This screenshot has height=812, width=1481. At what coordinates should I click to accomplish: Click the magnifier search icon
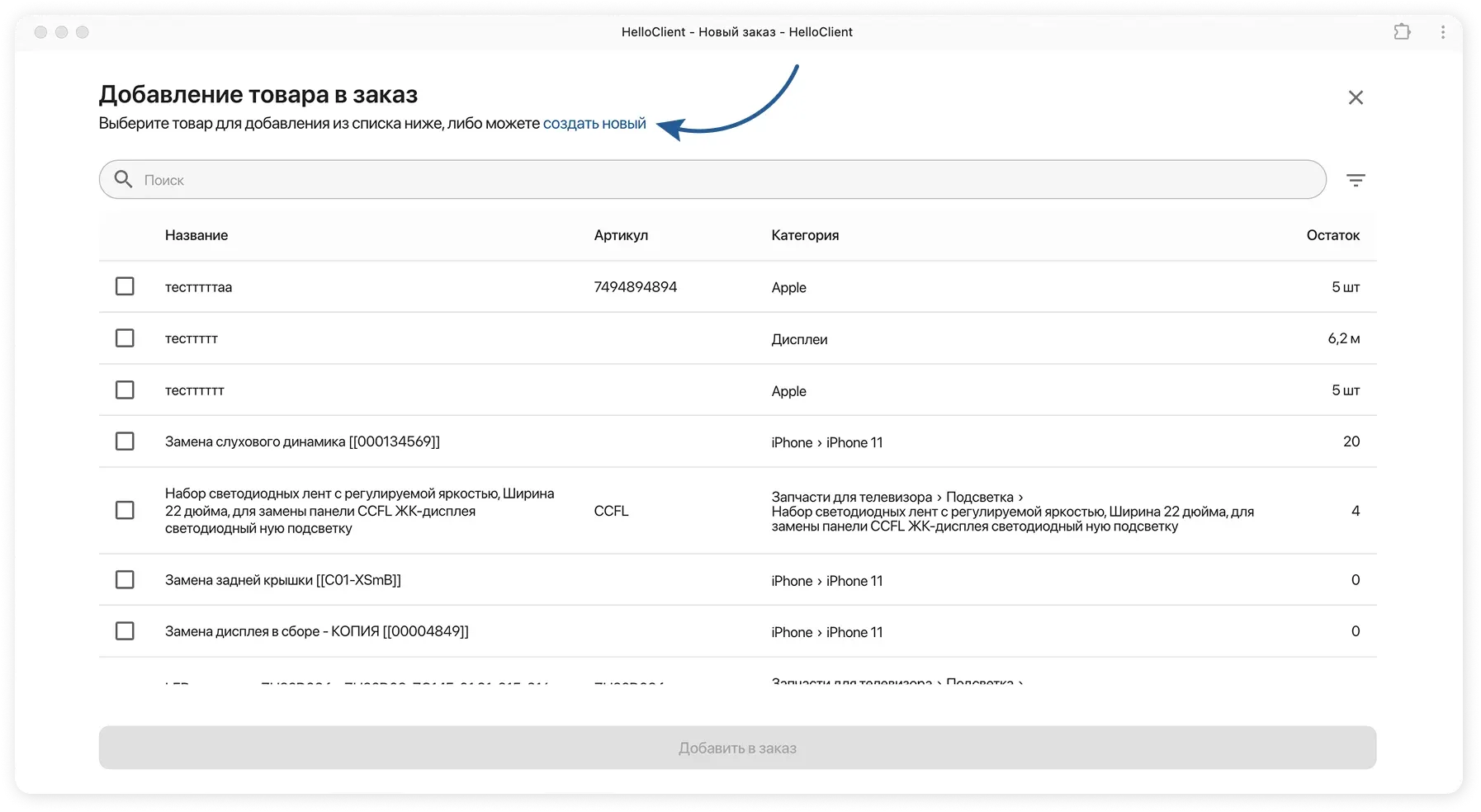pyautogui.click(x=124, y=179)
